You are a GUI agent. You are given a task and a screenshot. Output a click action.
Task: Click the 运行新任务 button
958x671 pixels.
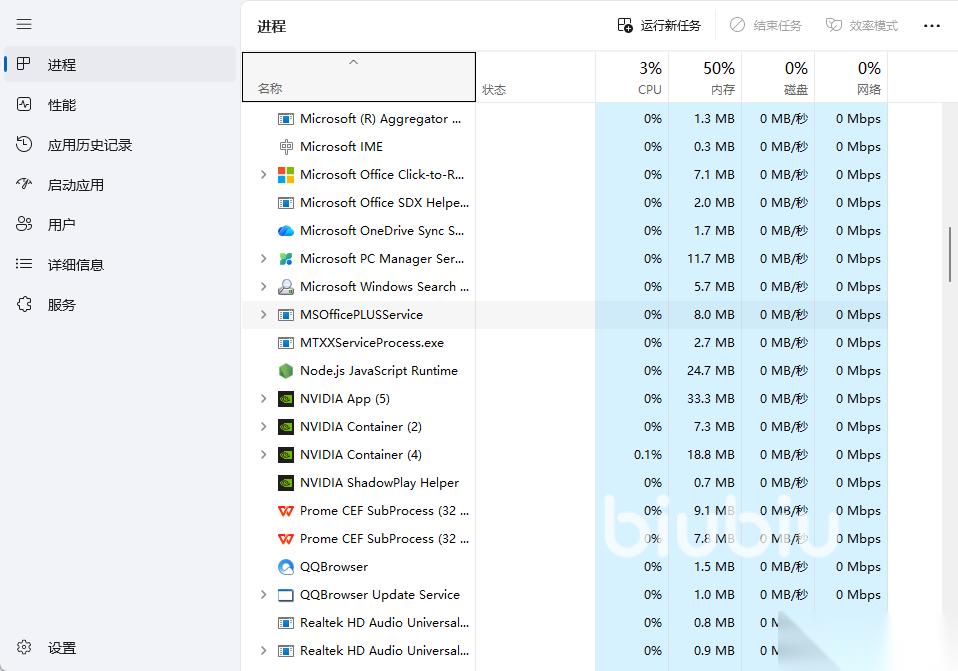[x=659, y=26]
